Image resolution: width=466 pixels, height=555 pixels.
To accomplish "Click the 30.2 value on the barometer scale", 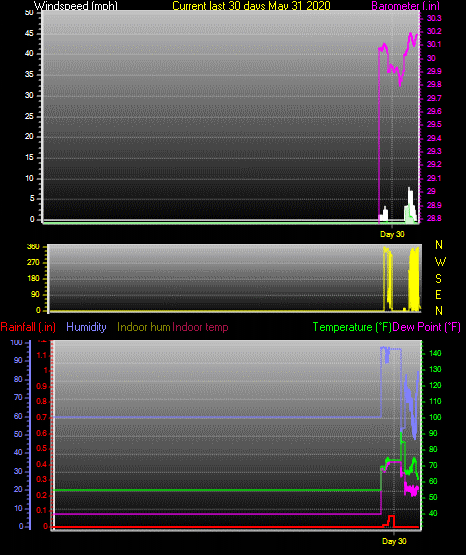I will click(x=434, y=32).
